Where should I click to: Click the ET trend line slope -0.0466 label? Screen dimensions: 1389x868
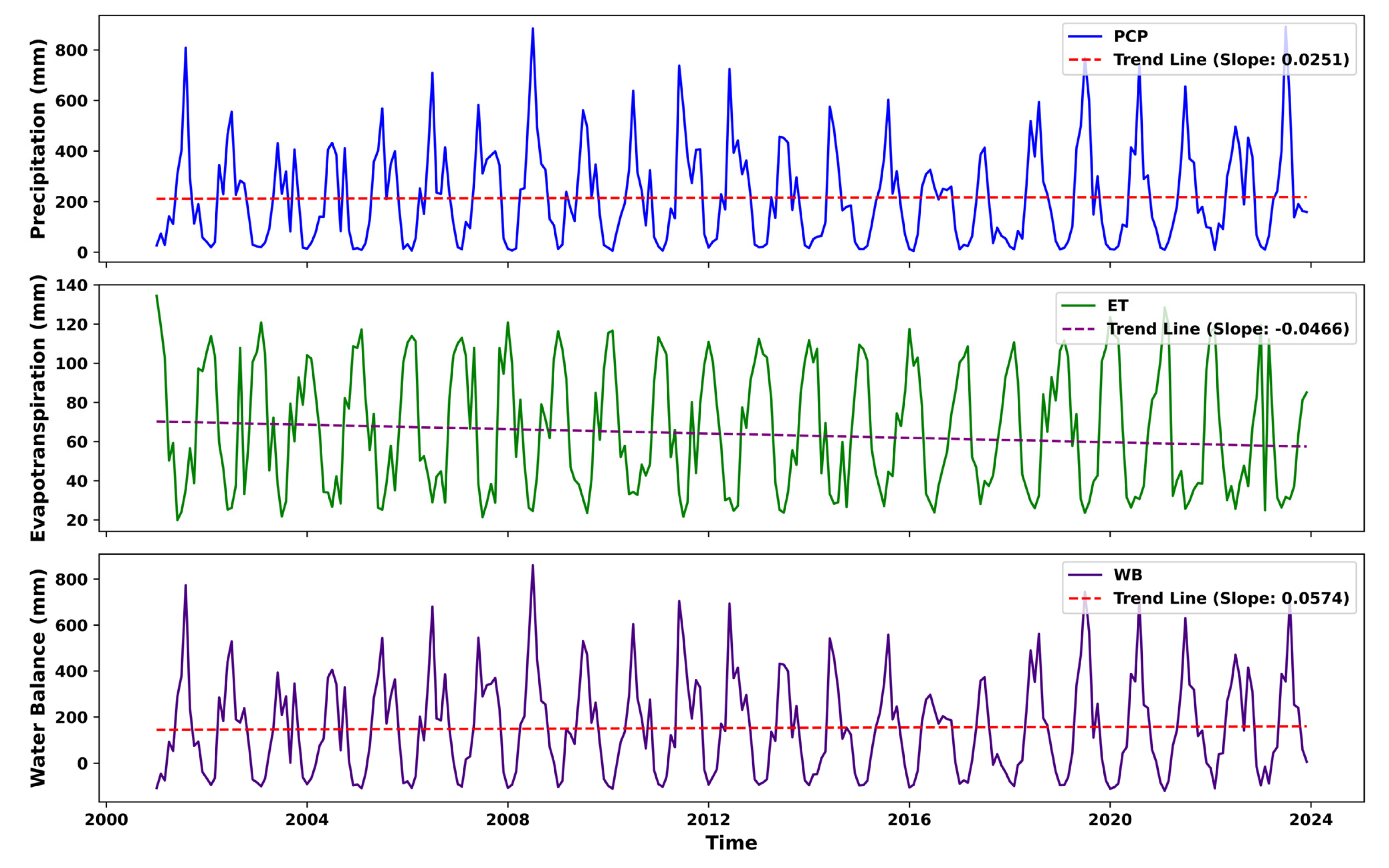click(1228, 329)
